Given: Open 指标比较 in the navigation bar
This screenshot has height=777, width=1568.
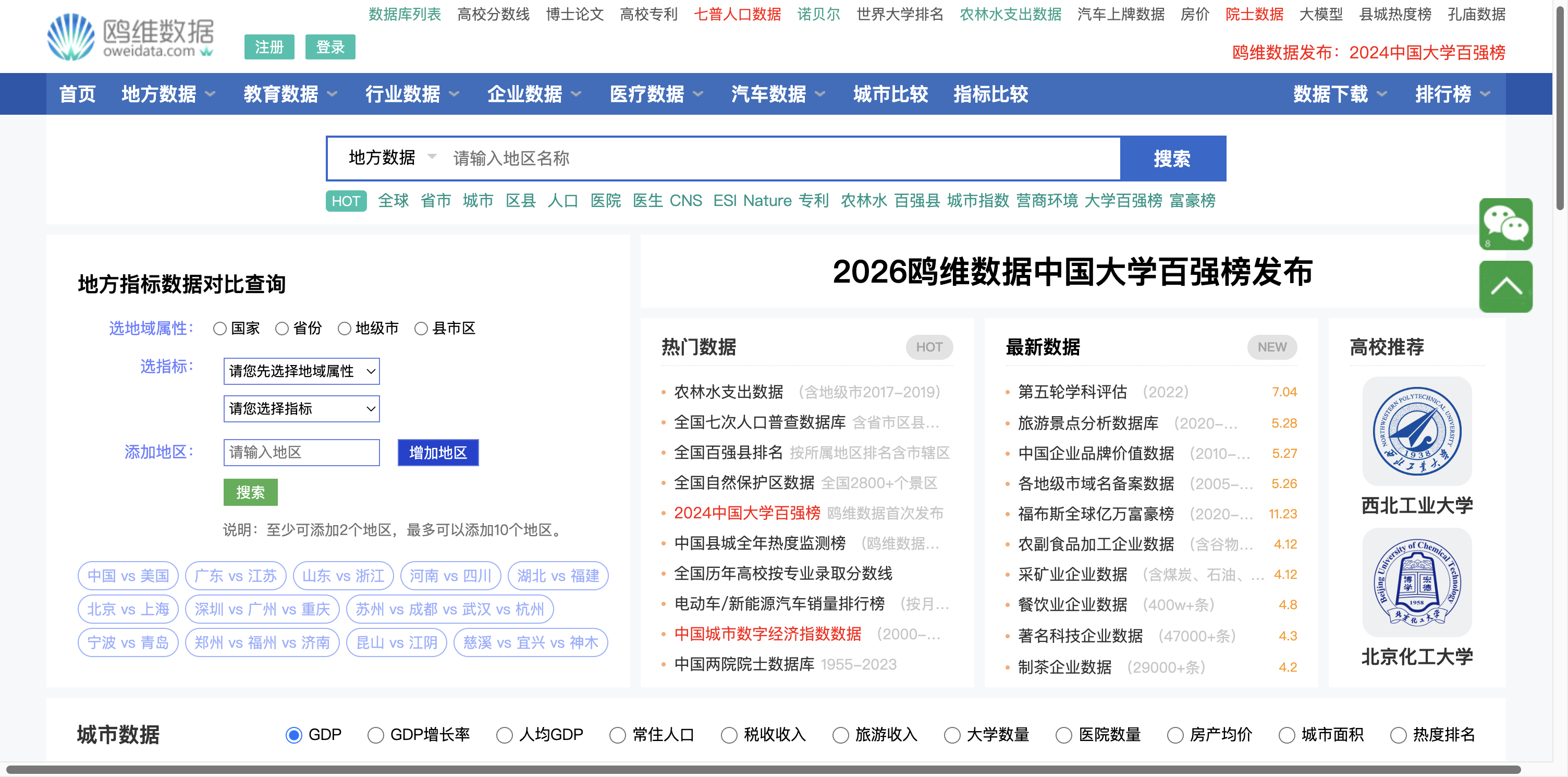Looking at the screenshot, I should point(990,94).
